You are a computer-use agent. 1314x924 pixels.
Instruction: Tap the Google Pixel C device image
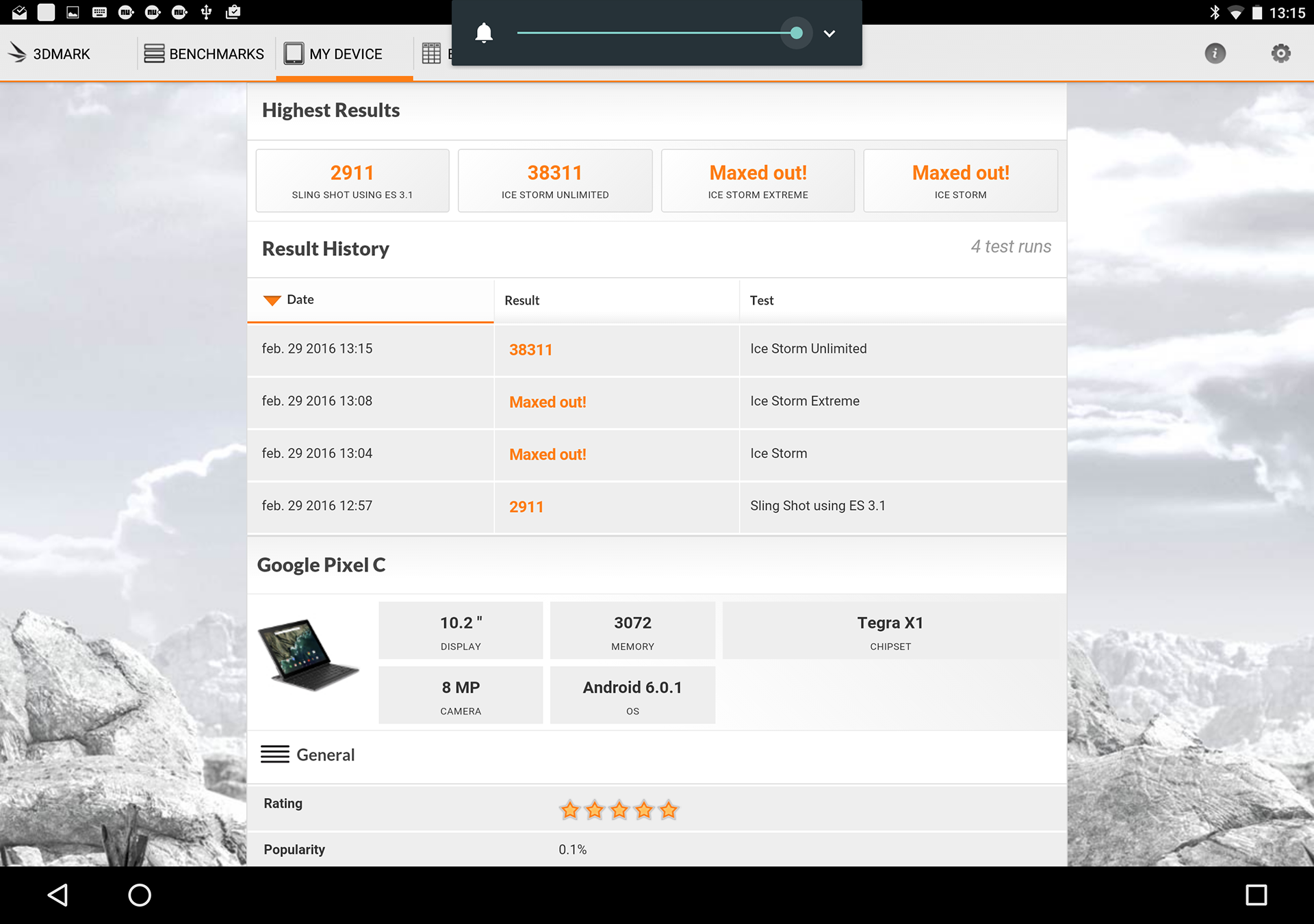308,655
